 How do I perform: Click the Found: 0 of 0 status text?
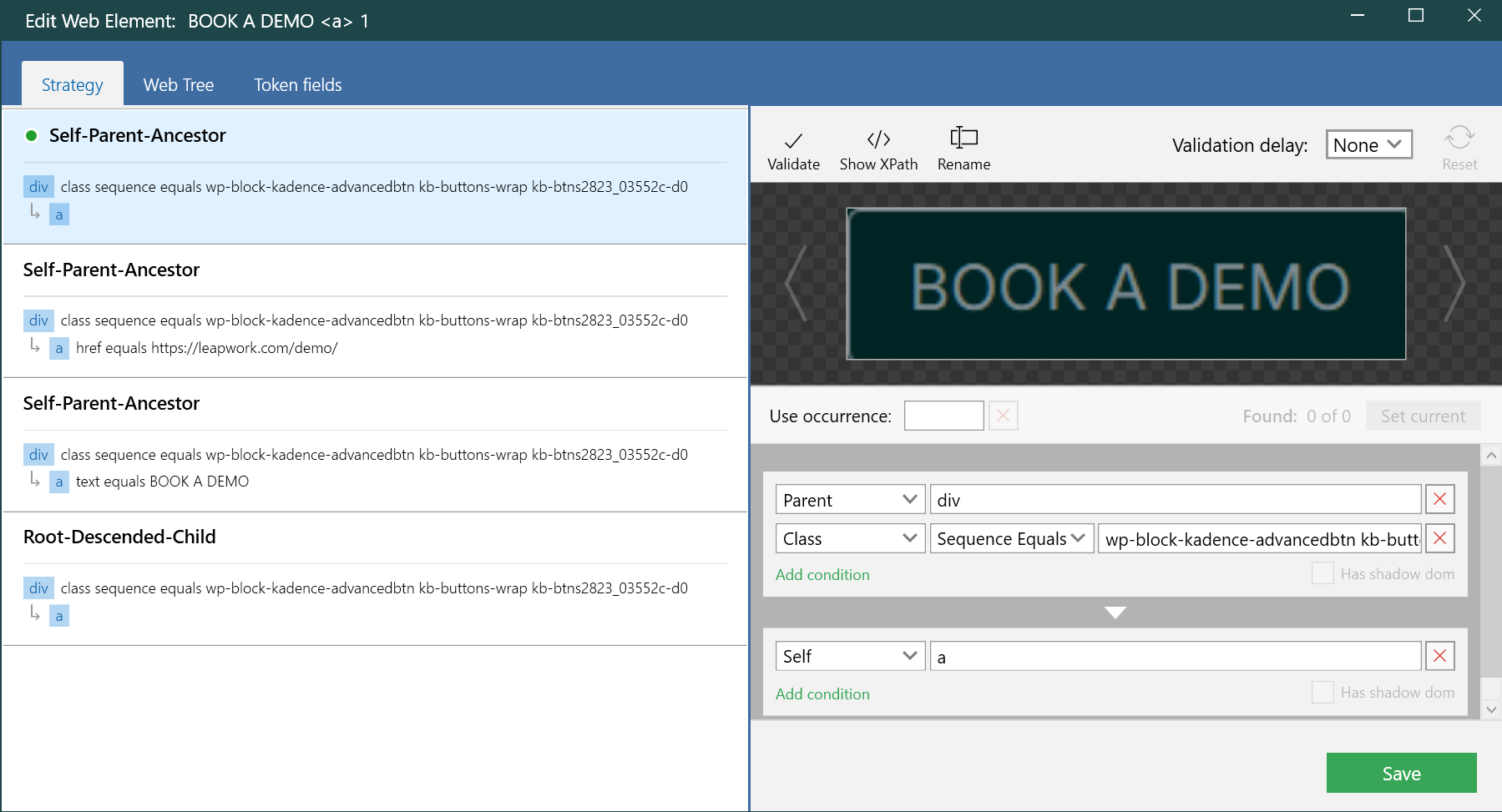pos(1297,416)
